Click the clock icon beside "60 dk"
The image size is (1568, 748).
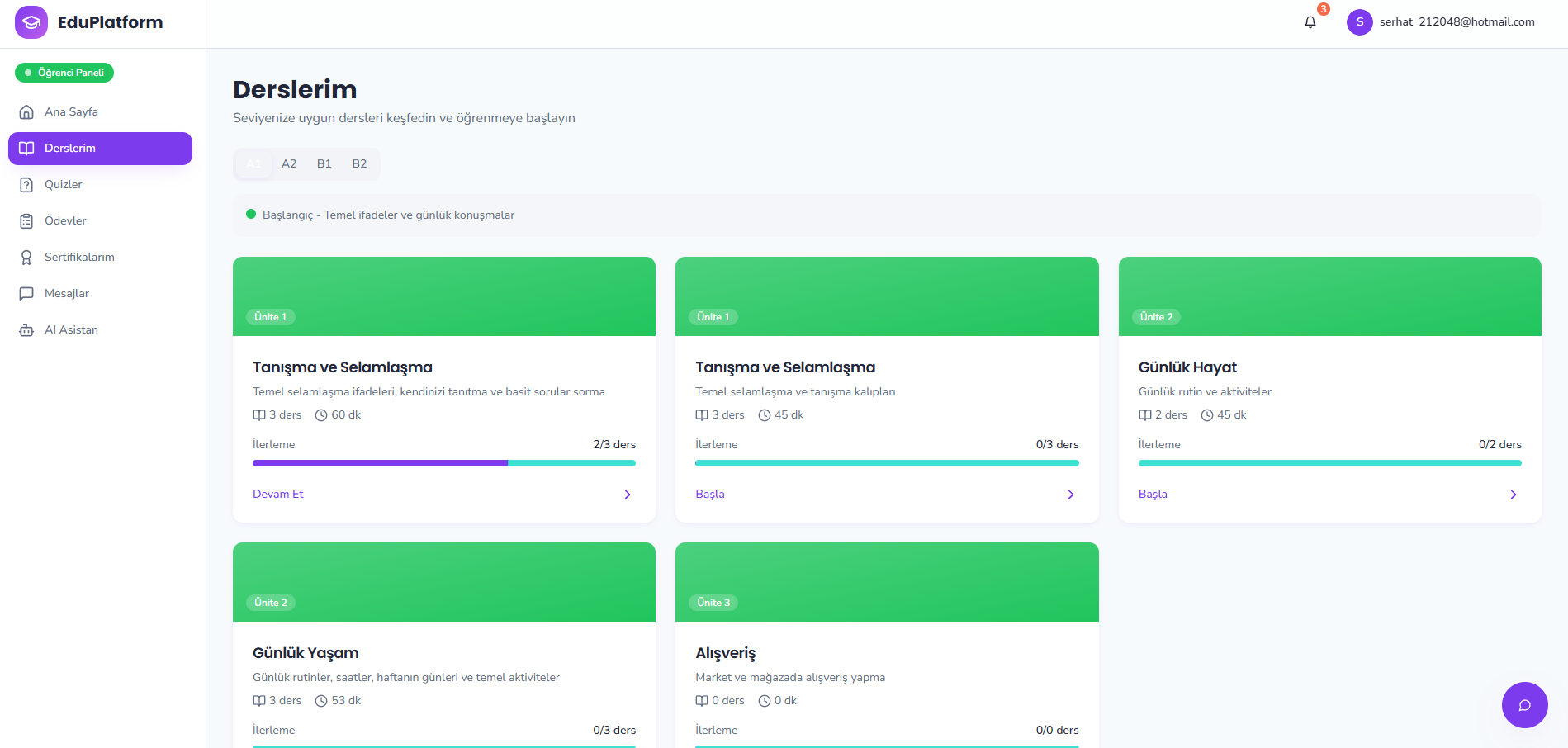321,415
